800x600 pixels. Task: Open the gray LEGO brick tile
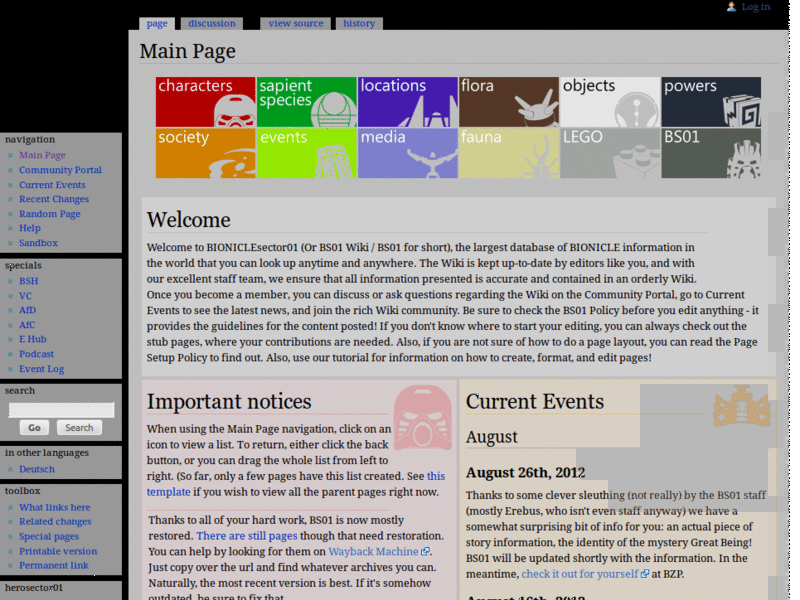[610, 153]
